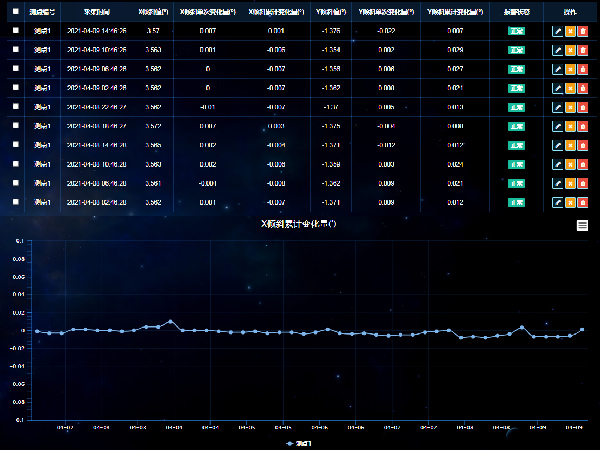Image resolution: width=600 pixels, height=450 pixels.
Task: Click the pencil edit icon in the last row
Action: point(557,202)
